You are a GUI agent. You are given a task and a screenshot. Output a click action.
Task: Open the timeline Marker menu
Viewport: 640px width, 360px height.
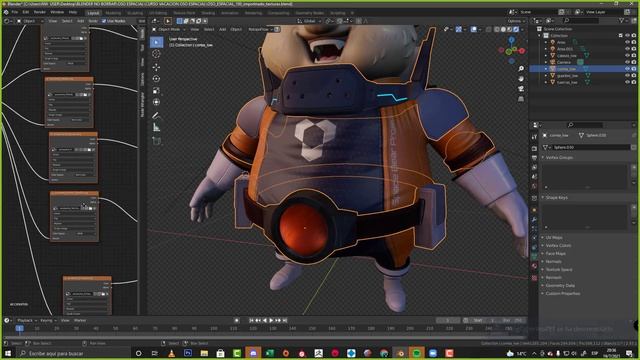(80, 320)
